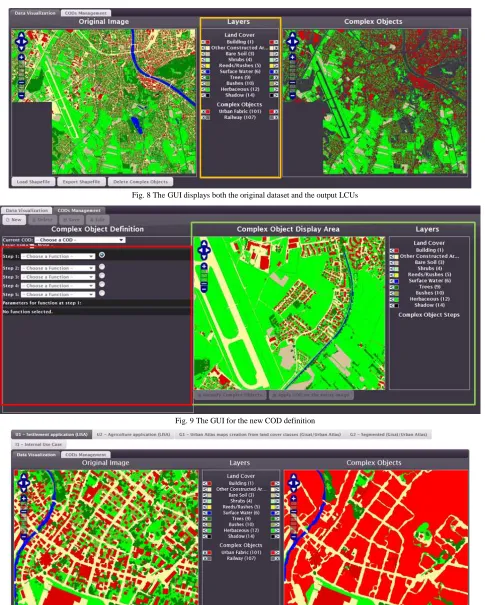Image resolution: width=485 pixels, height=605 pixels.
Task: Select the Step 2 radio button
Action: pyautogui.click(x=102, y=267)
